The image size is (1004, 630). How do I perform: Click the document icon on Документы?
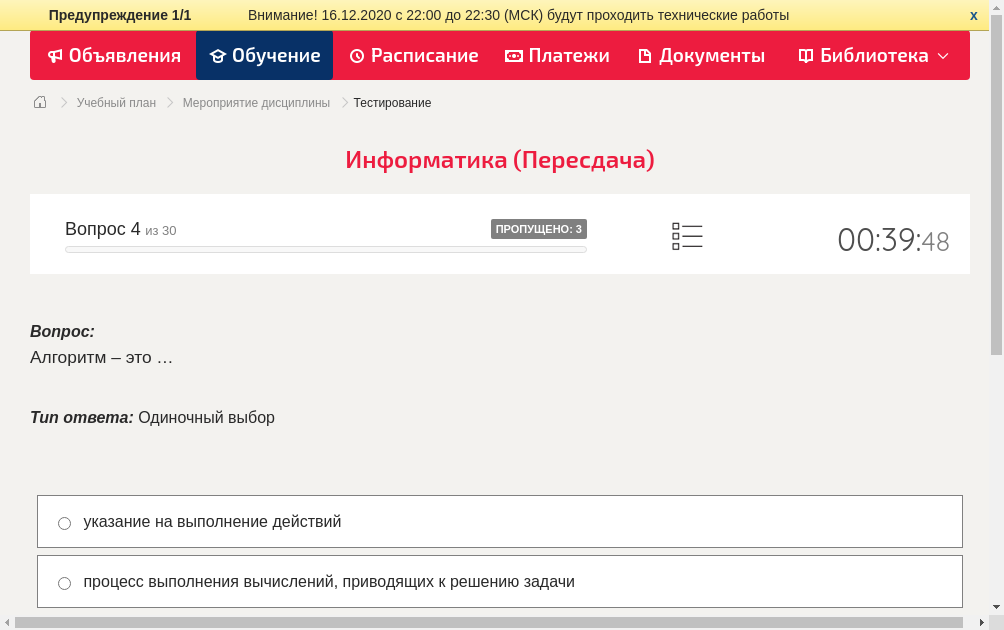[645, 56]
